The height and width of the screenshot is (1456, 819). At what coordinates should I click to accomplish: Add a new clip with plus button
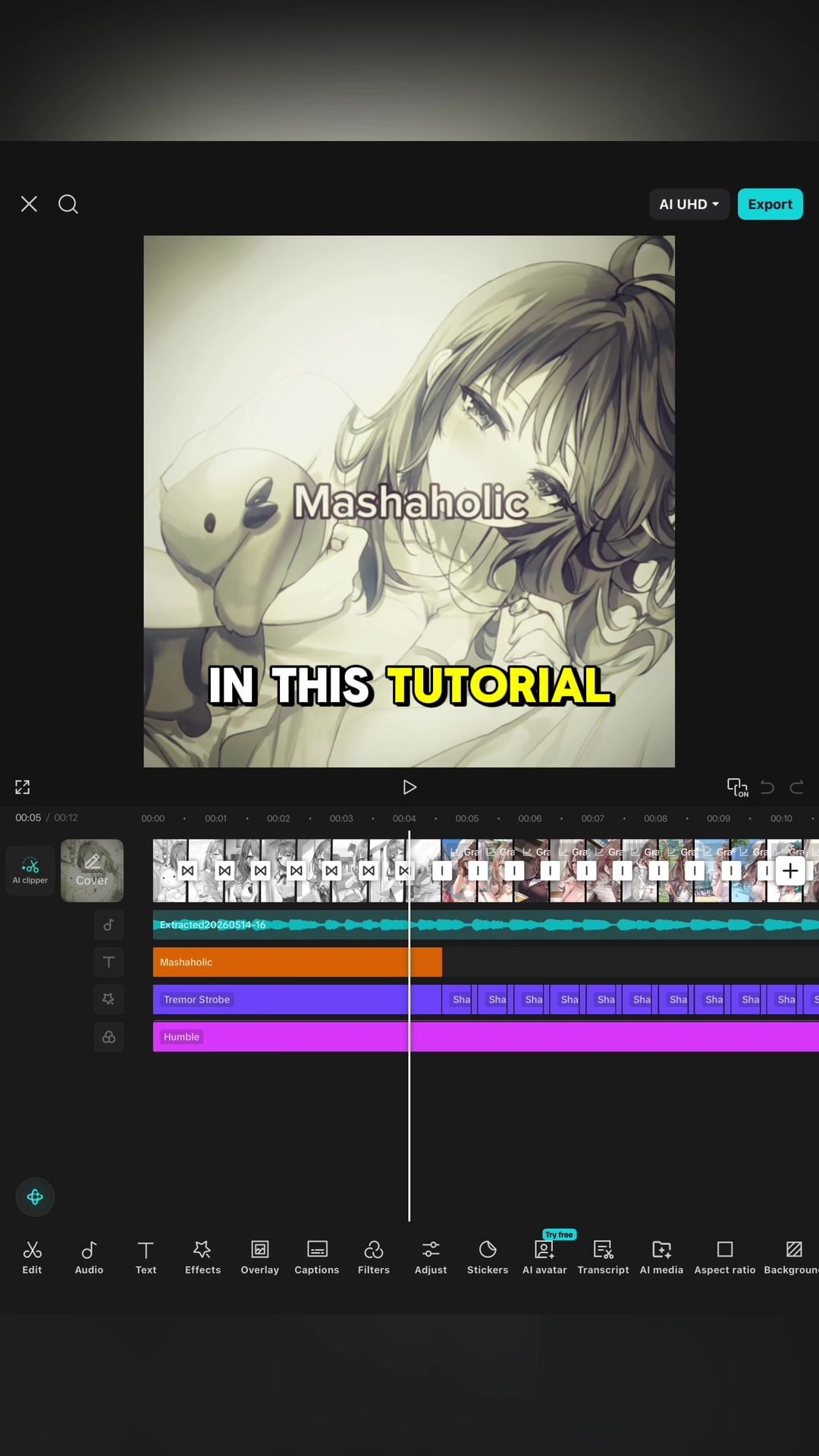click(789, 871)
